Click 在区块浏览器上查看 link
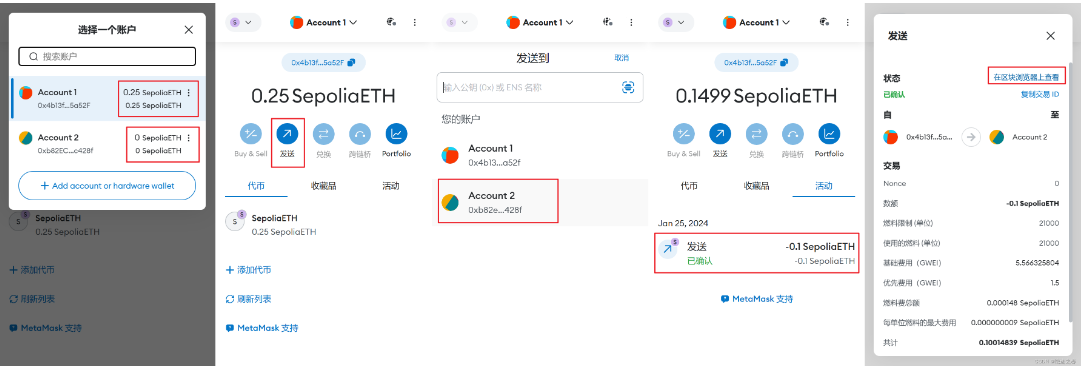The width and height of the screenshot is (1088, 366). [x=1026, y=77]
